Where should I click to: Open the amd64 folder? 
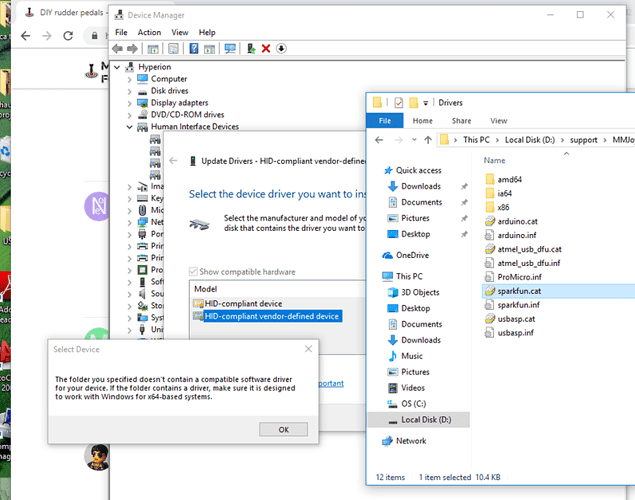(x=510, y=178)
